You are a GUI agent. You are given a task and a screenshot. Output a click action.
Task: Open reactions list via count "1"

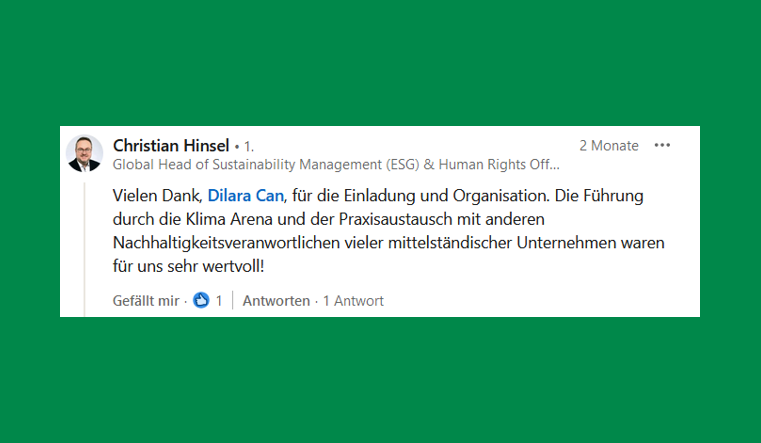pyautogui.click(x=219, y=300)
